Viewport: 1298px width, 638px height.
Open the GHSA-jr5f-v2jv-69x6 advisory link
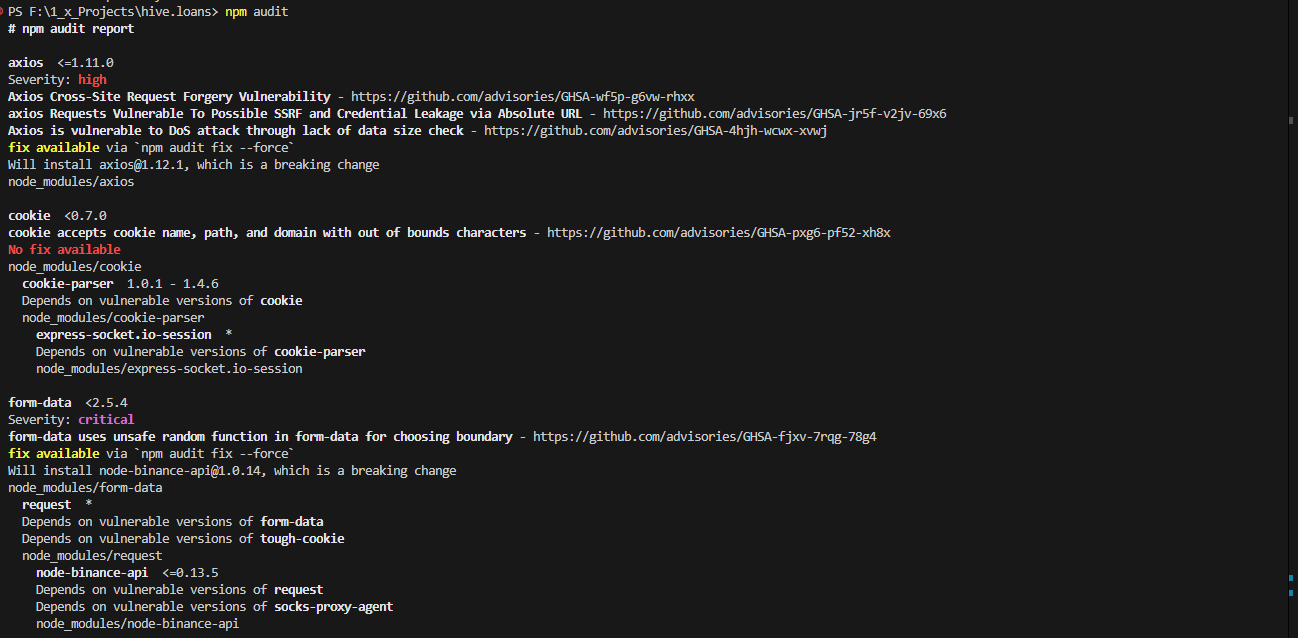pyautogui.click(x=774, y=114)
